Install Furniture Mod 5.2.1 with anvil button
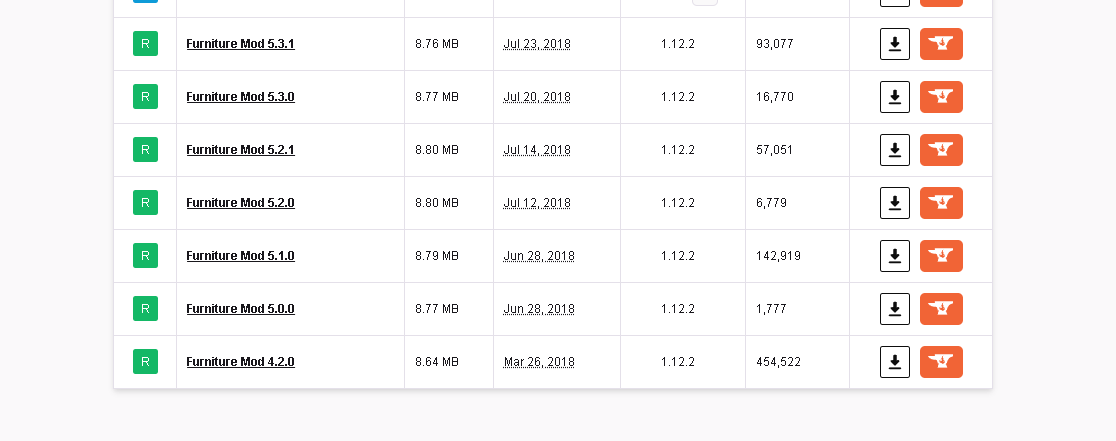The image size is (1116, 441). coord(941,150)
